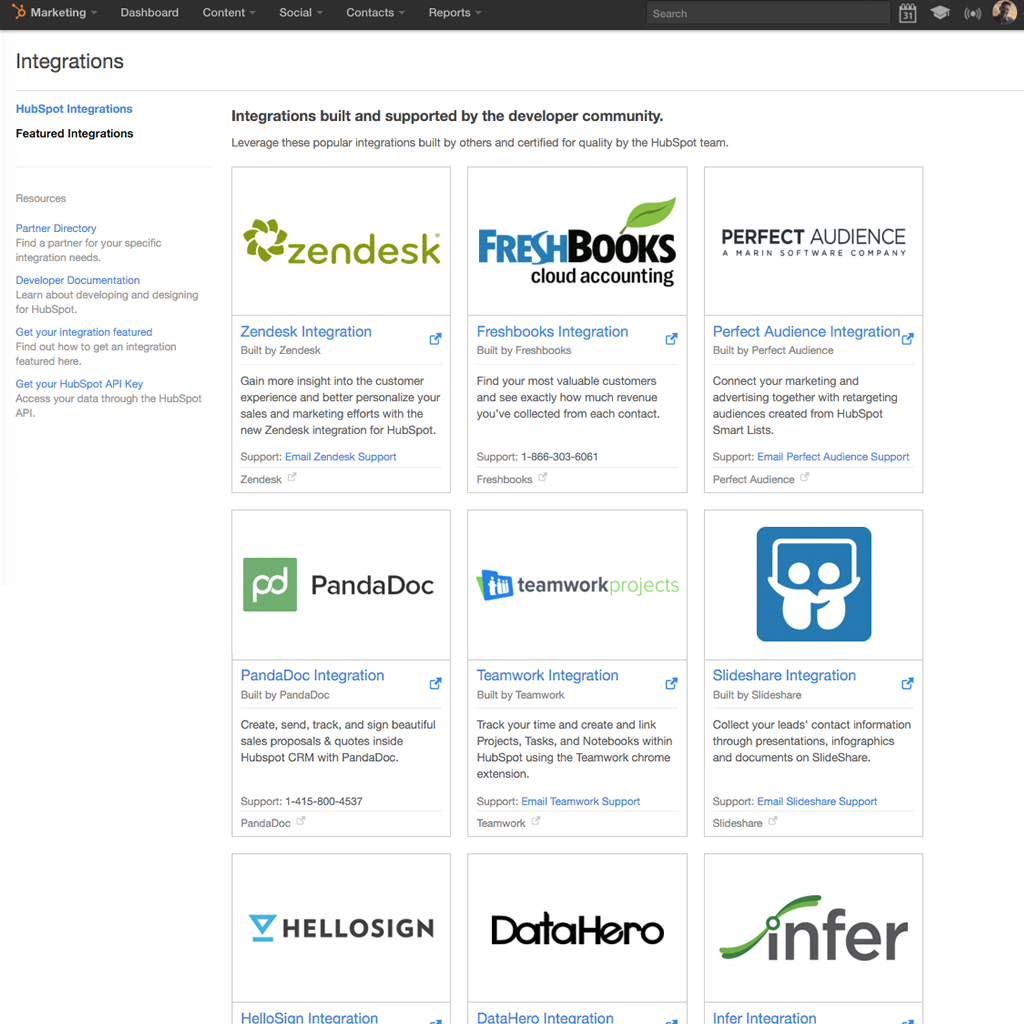Open Get your integration featured link
The width and height of the screenshot is (1024, 1024).
click(x=84, y=332)
